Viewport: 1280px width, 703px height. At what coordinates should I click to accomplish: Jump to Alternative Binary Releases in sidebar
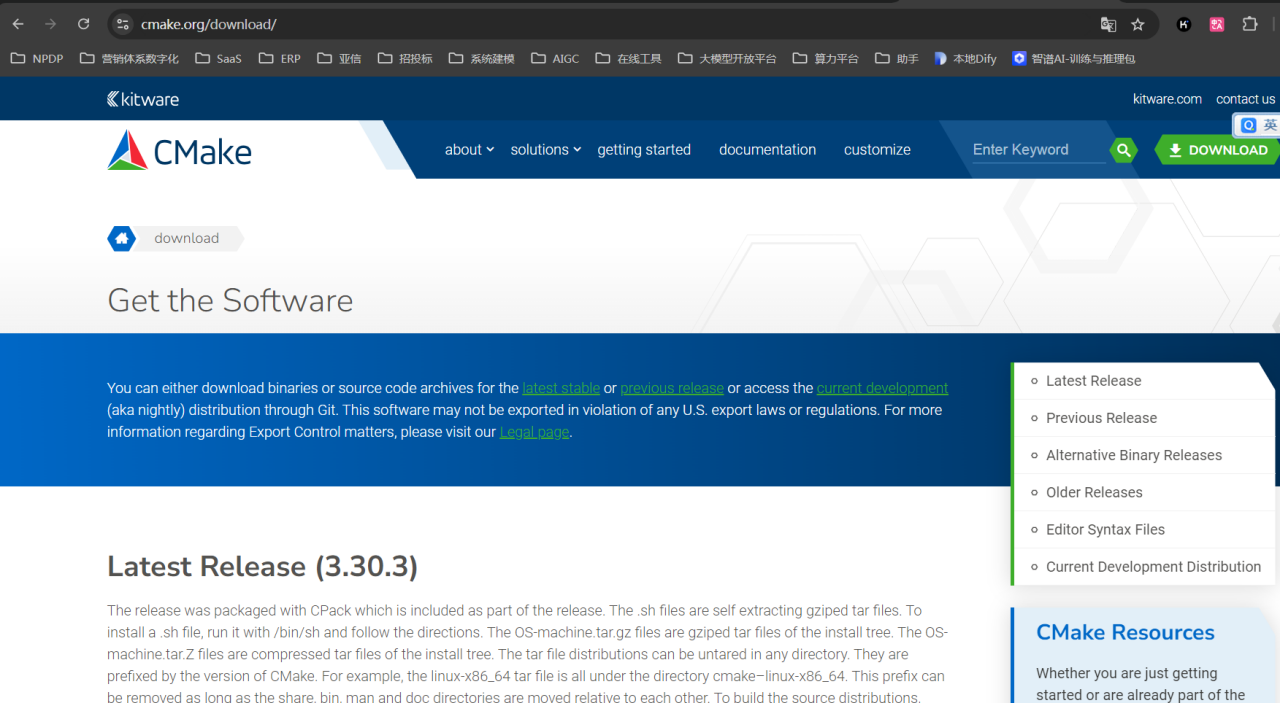coord(1134,455)
